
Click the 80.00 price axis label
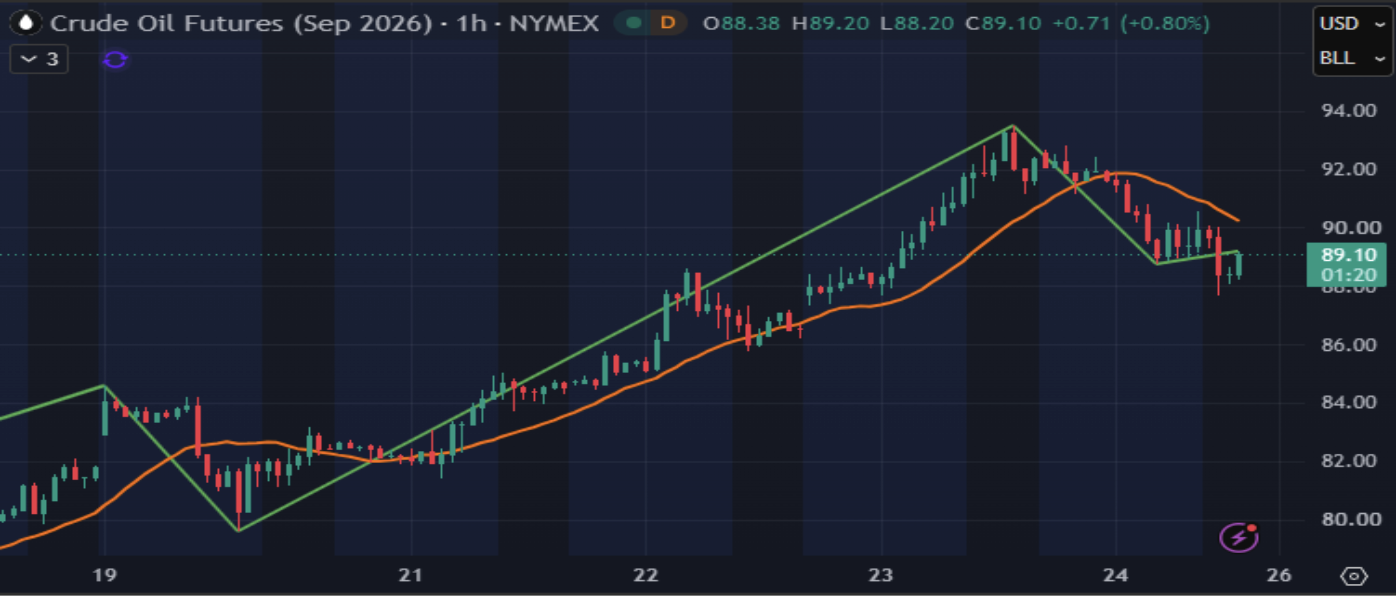[x=1349, y=519]
